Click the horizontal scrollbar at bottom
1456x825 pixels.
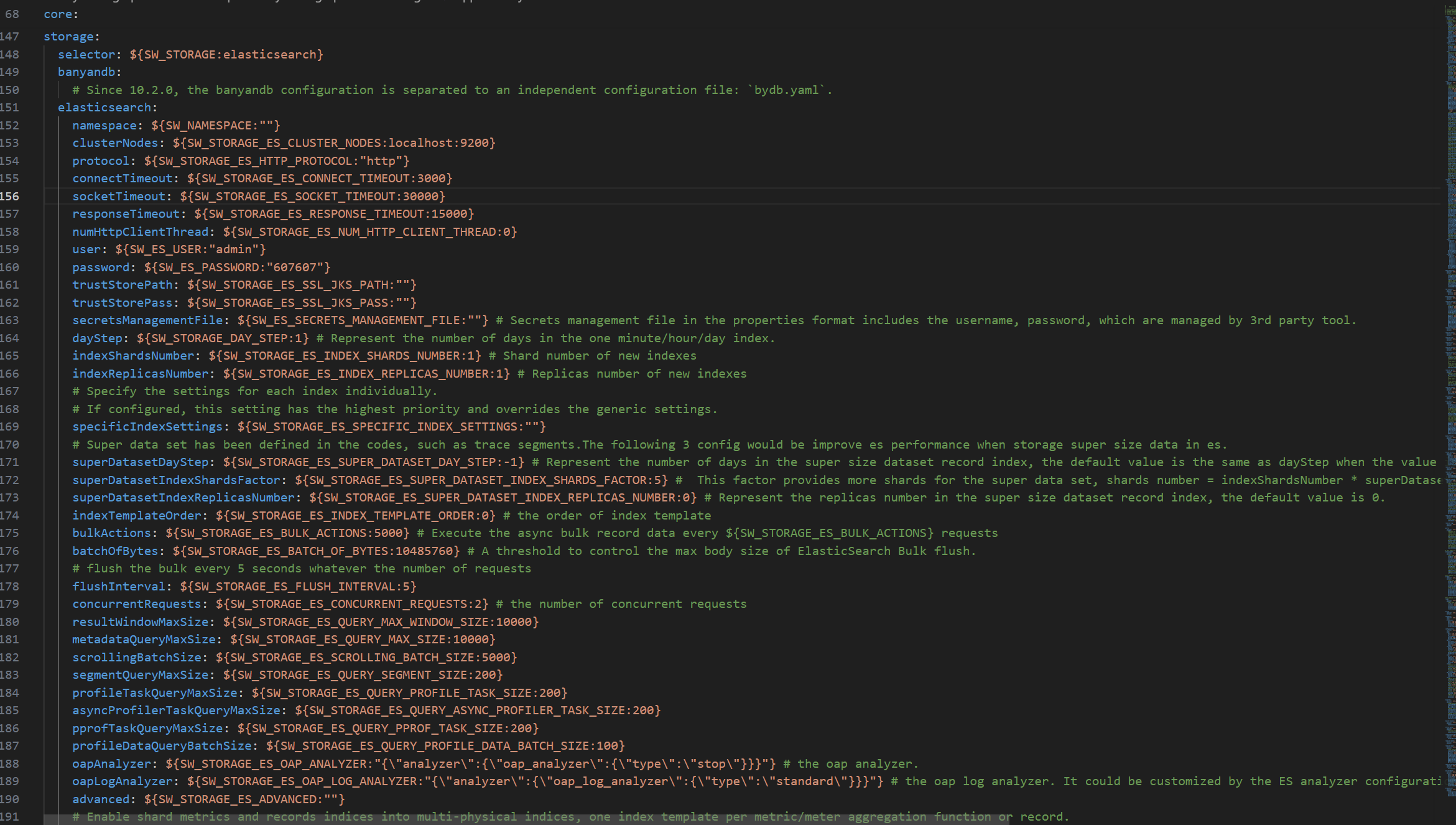[x=526, y=819]
